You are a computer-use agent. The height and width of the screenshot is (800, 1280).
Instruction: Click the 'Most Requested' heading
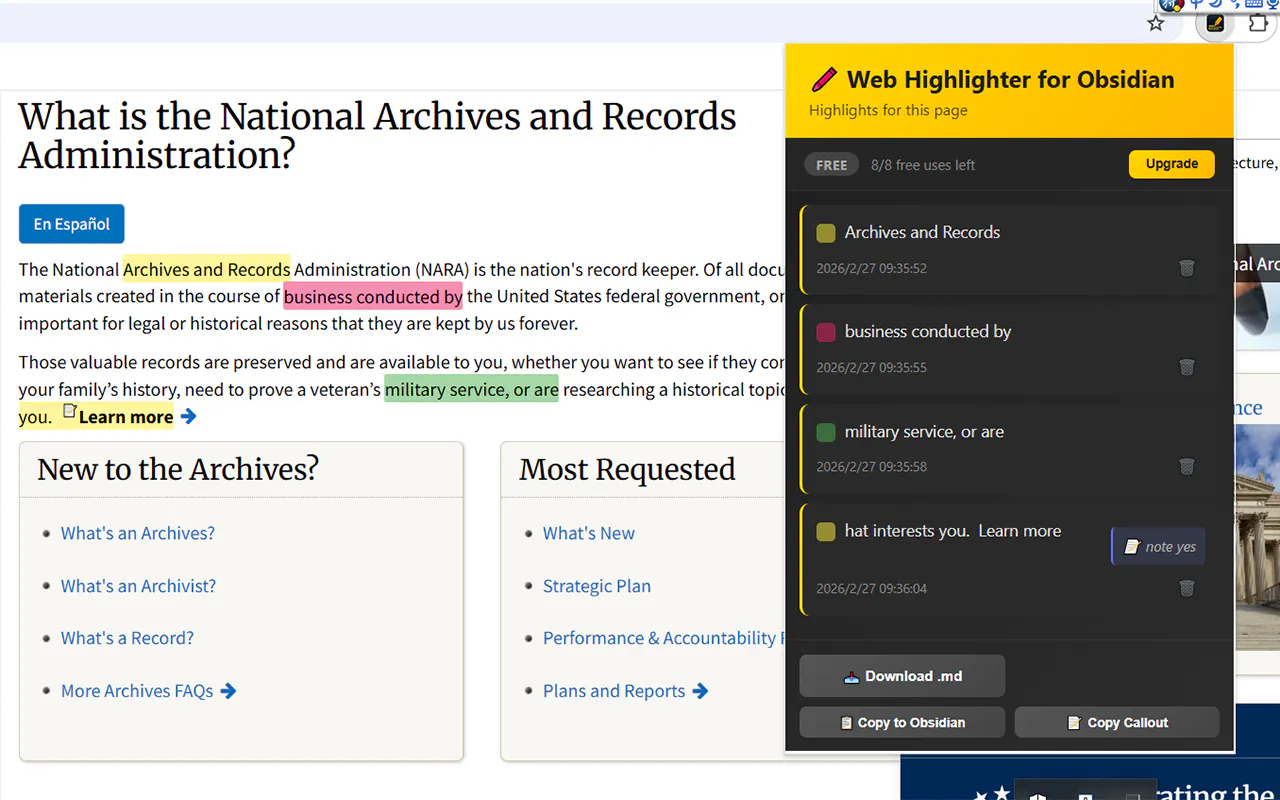(x=627, y=469)
